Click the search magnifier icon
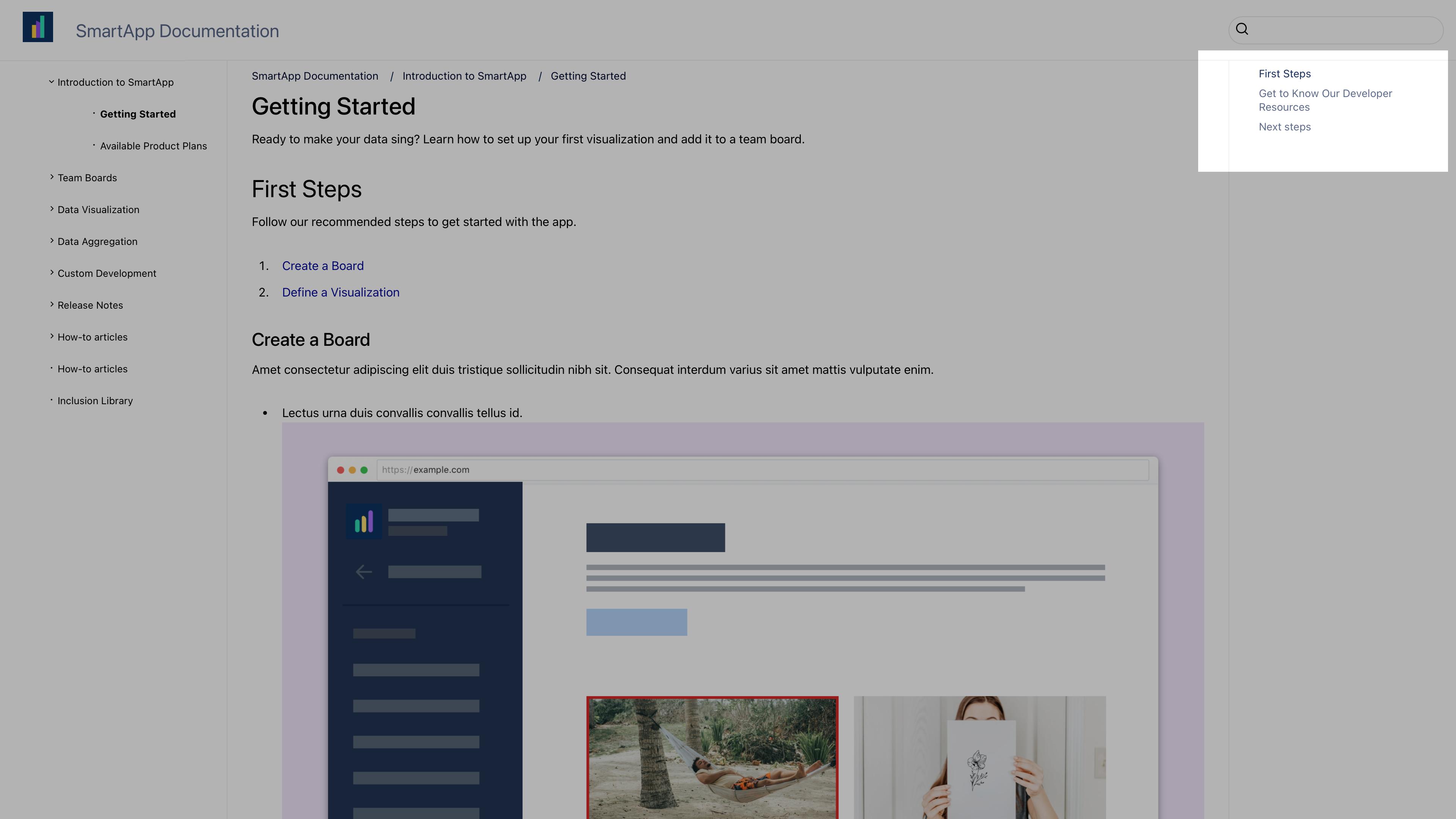 click(x=1242, y=29)
